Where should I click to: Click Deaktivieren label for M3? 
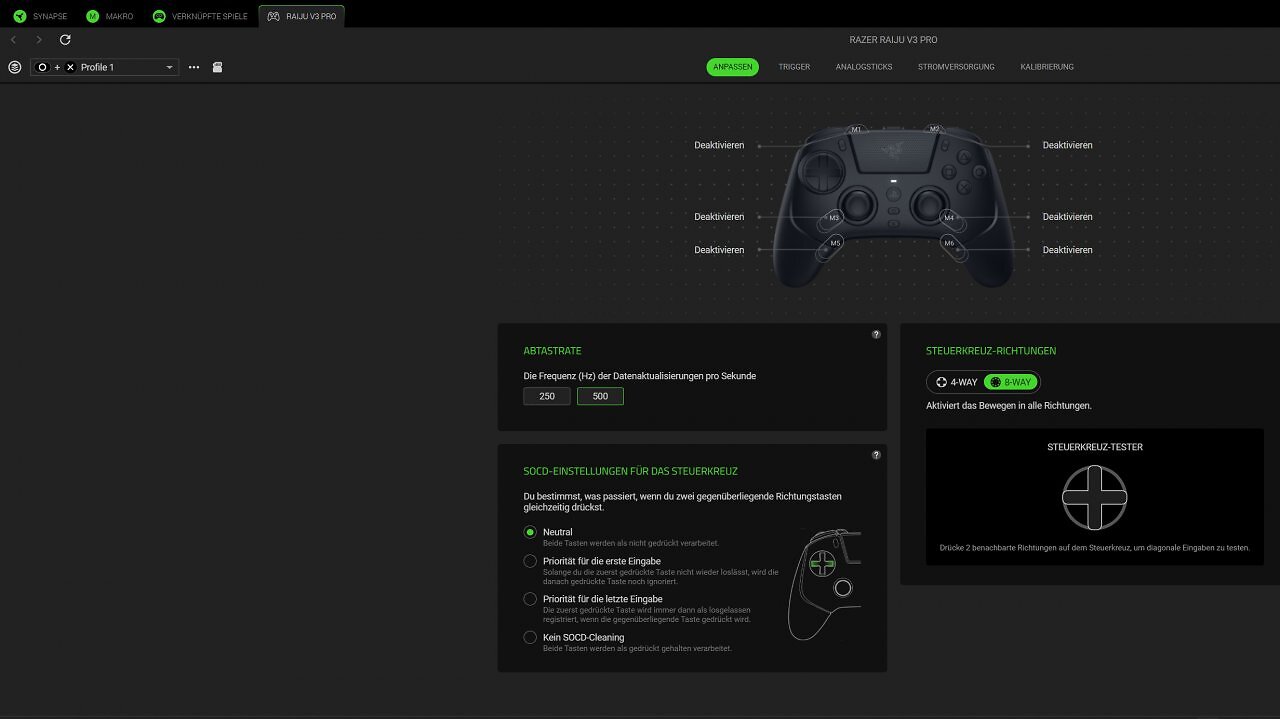click(719, 217)
